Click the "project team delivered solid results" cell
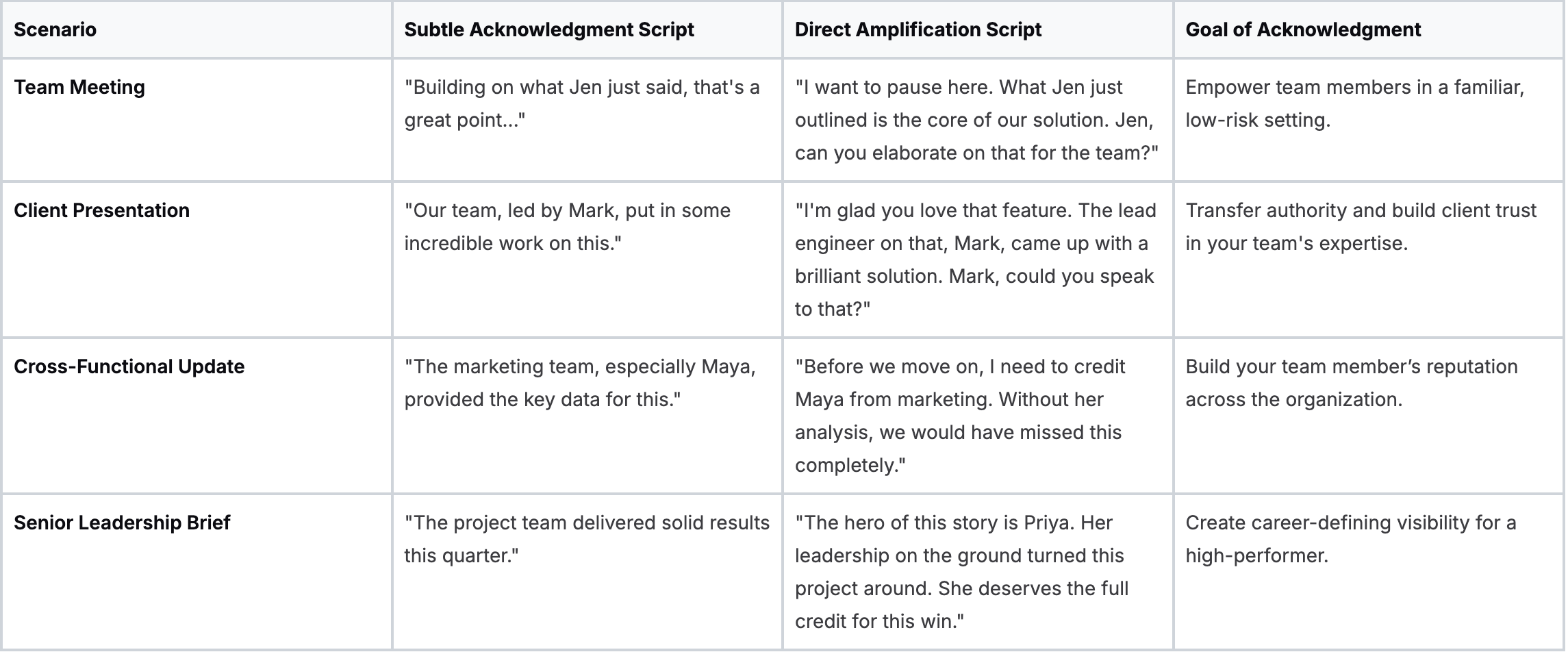Viewport: 1568px width, 652px height. click(586, 539)
